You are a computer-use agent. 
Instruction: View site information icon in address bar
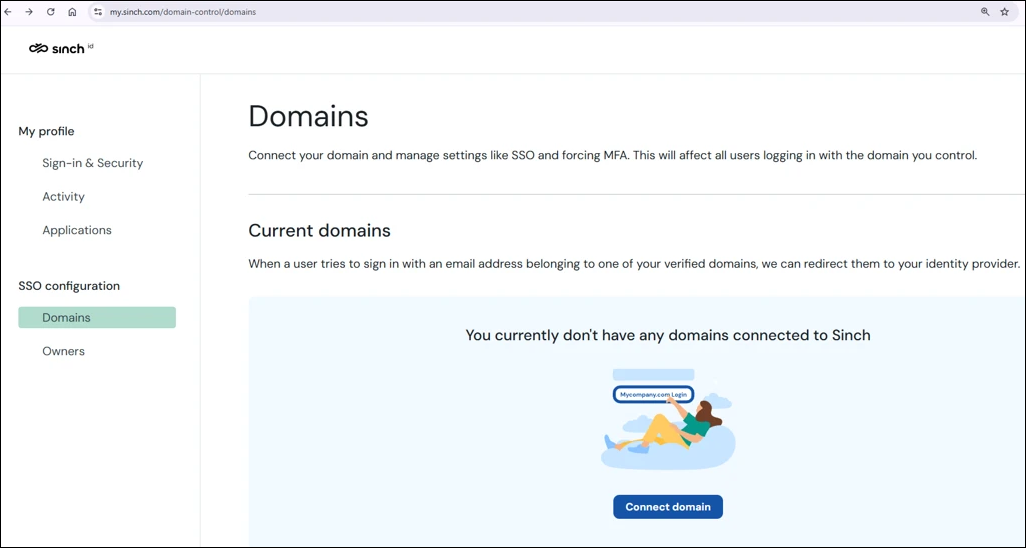tap(98, 12)
